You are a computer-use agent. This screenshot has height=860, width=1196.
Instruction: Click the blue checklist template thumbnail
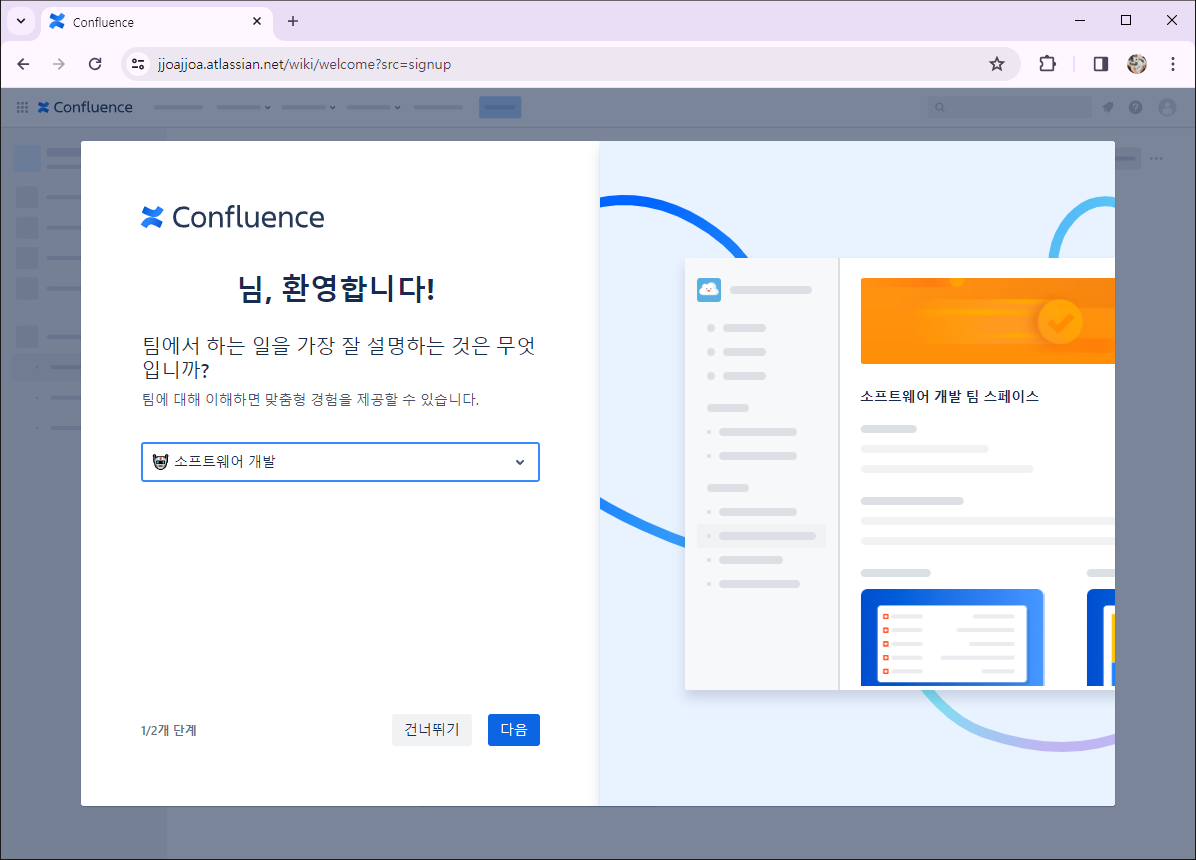coord(952,638)
